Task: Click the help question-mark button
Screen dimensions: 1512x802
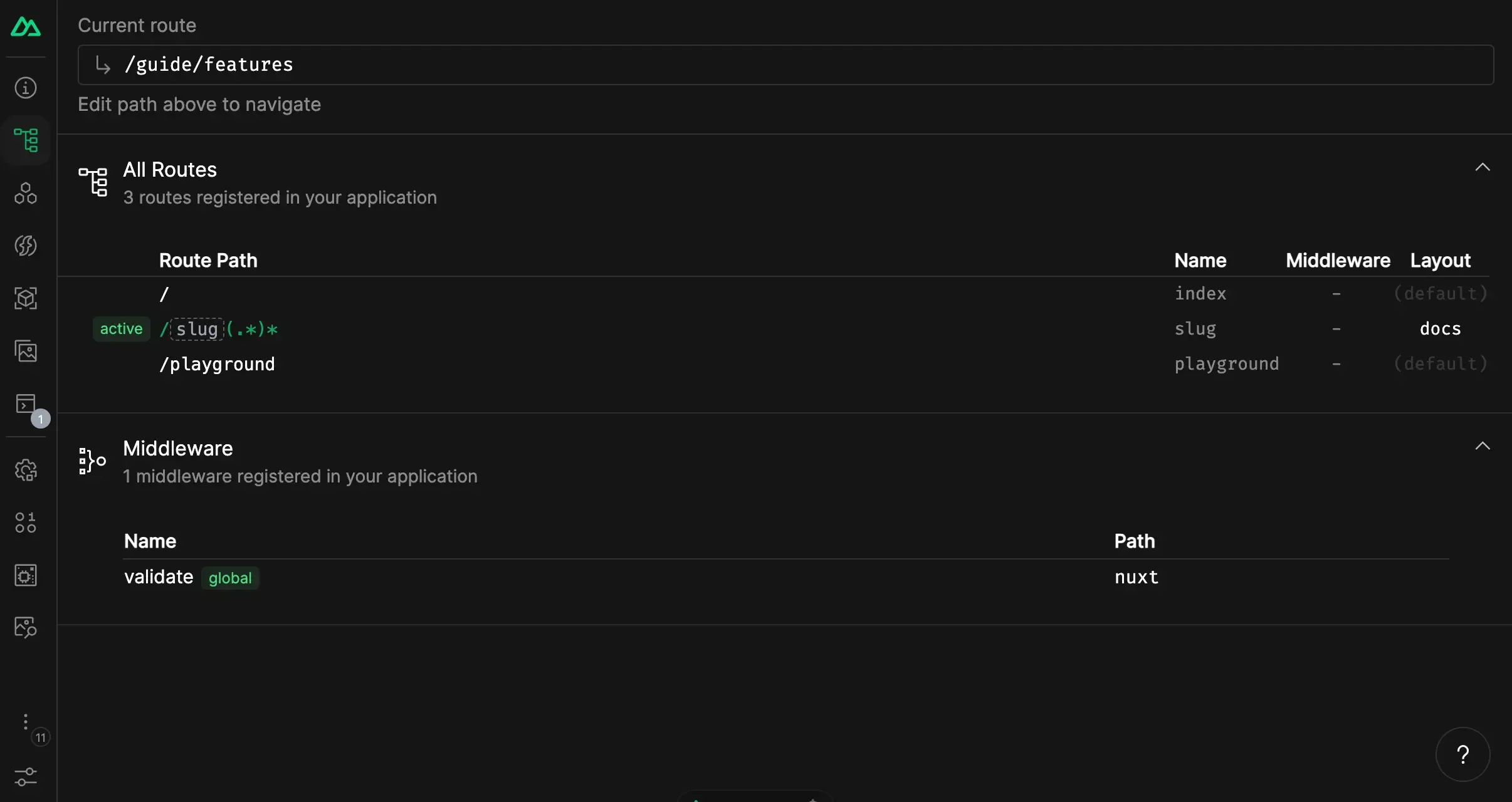Action: [x=1462, y=754]
